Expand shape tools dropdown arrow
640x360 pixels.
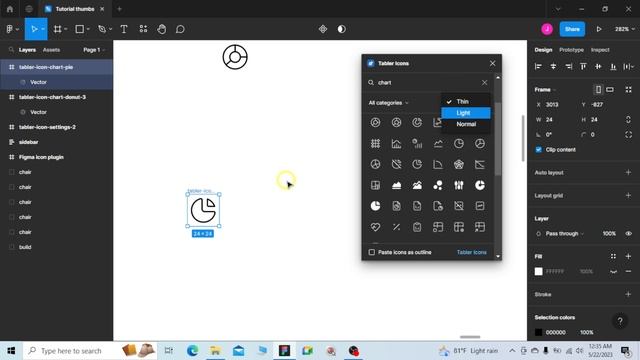(88, 29)
